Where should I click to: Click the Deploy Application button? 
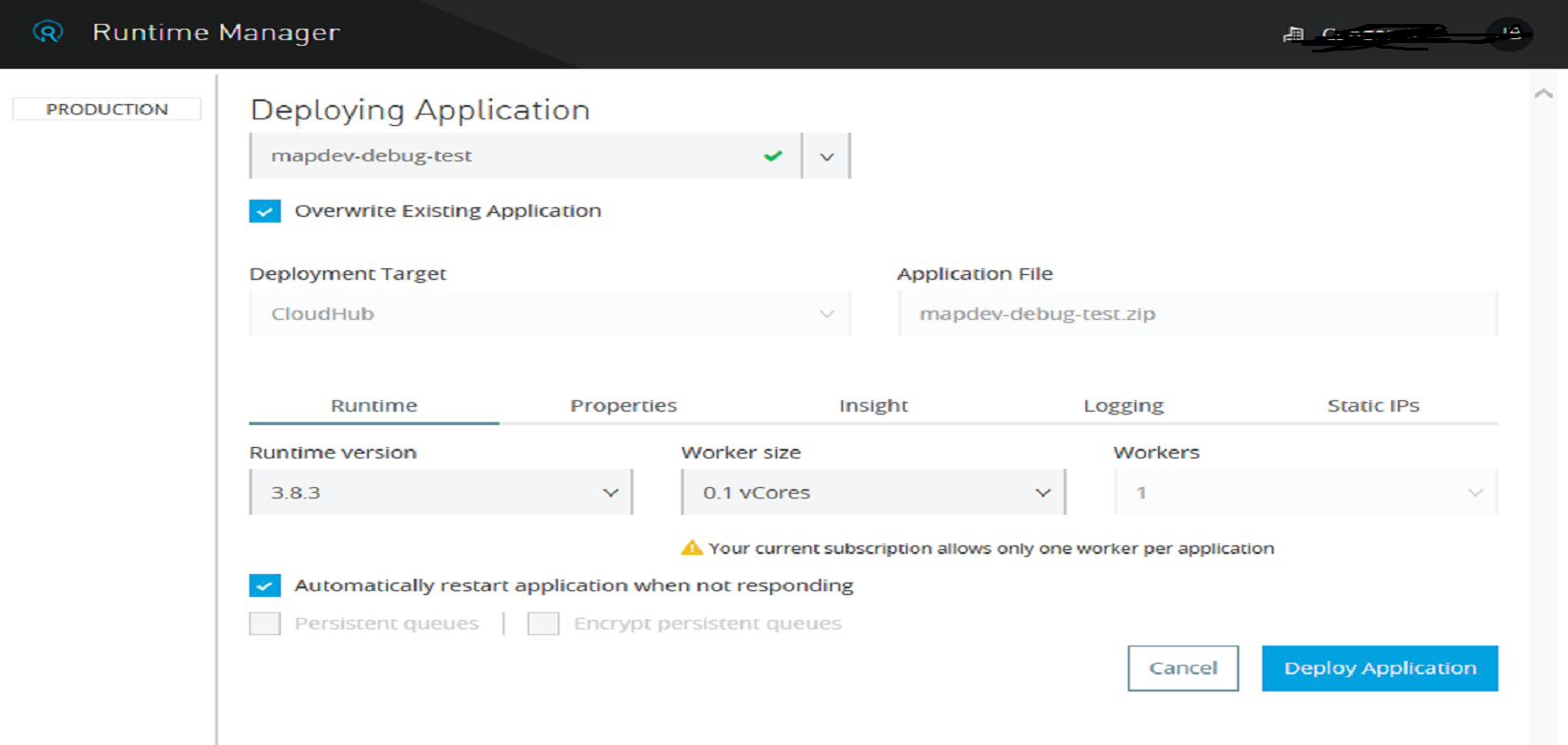click(1379, 669)
